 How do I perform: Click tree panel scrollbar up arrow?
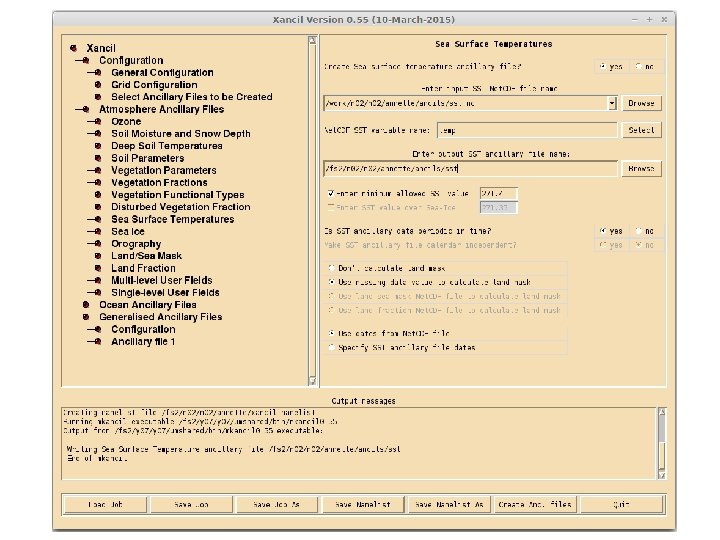click(x=313, y=40)
